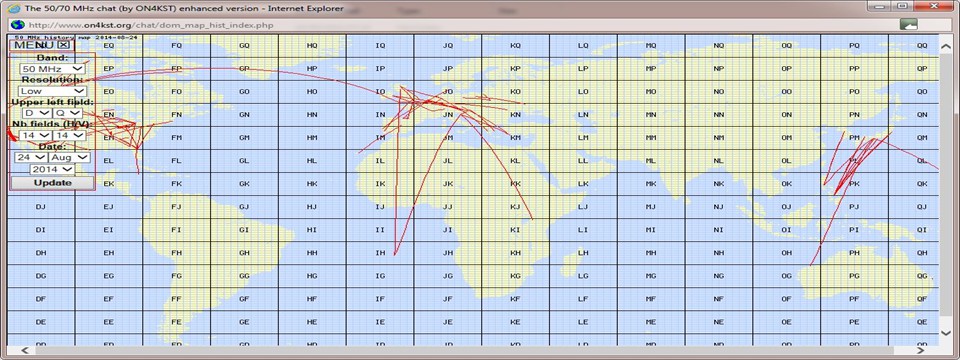960x360 pixels.
Task: Change the day dropdown showing 24
Action: tap(31, 157)
